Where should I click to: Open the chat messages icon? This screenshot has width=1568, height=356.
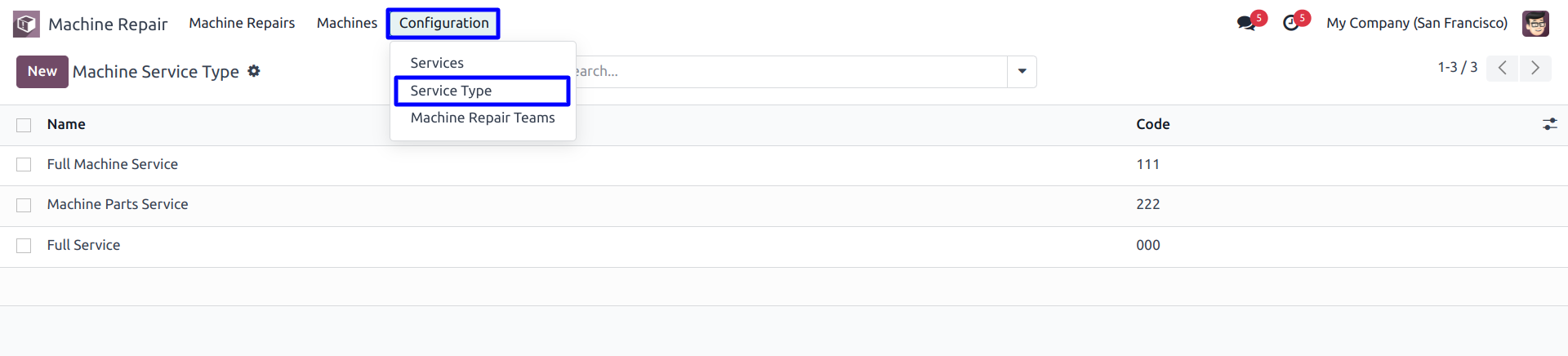tap(1246, 23)
